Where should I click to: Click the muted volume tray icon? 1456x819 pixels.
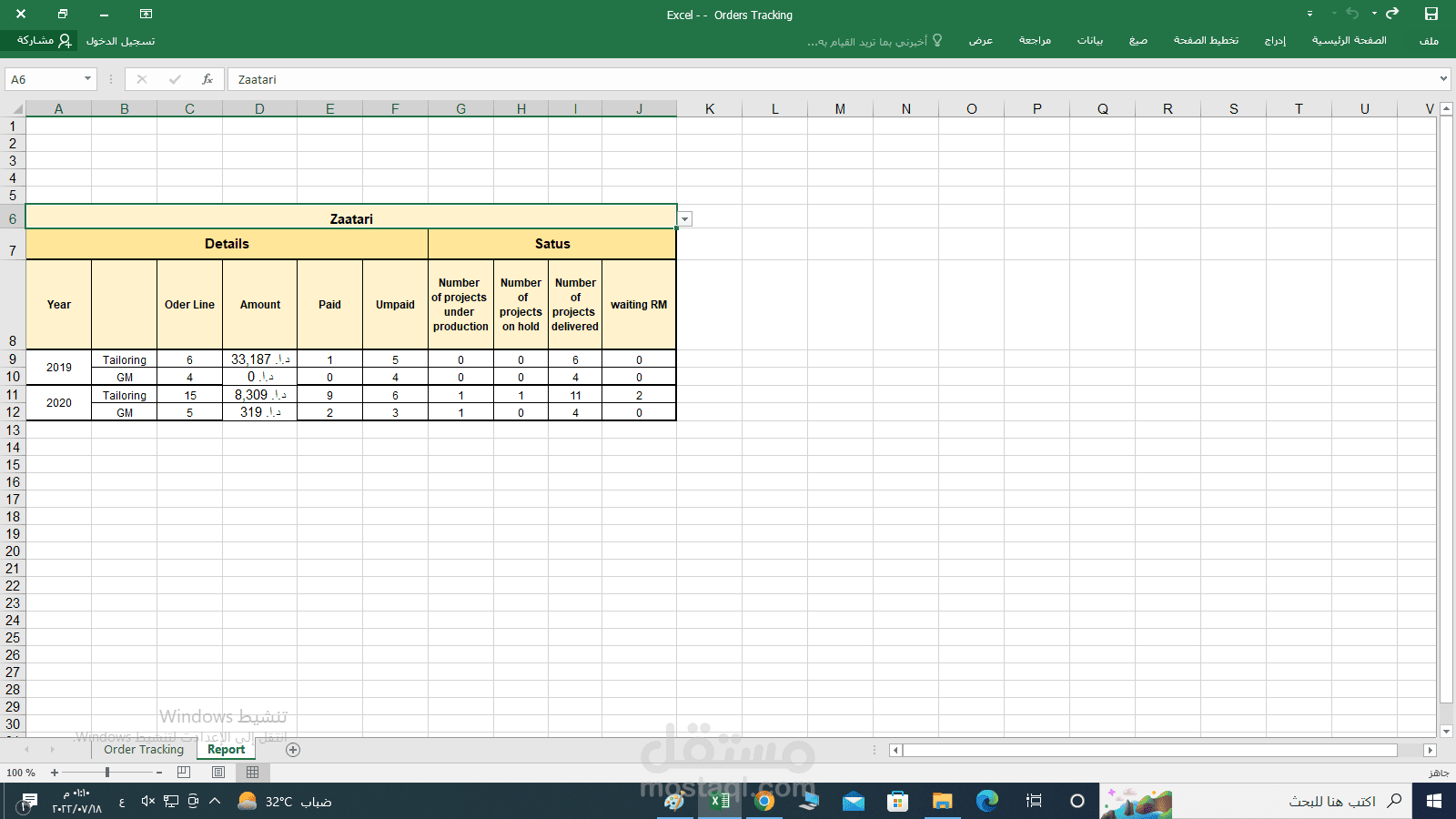148,801
